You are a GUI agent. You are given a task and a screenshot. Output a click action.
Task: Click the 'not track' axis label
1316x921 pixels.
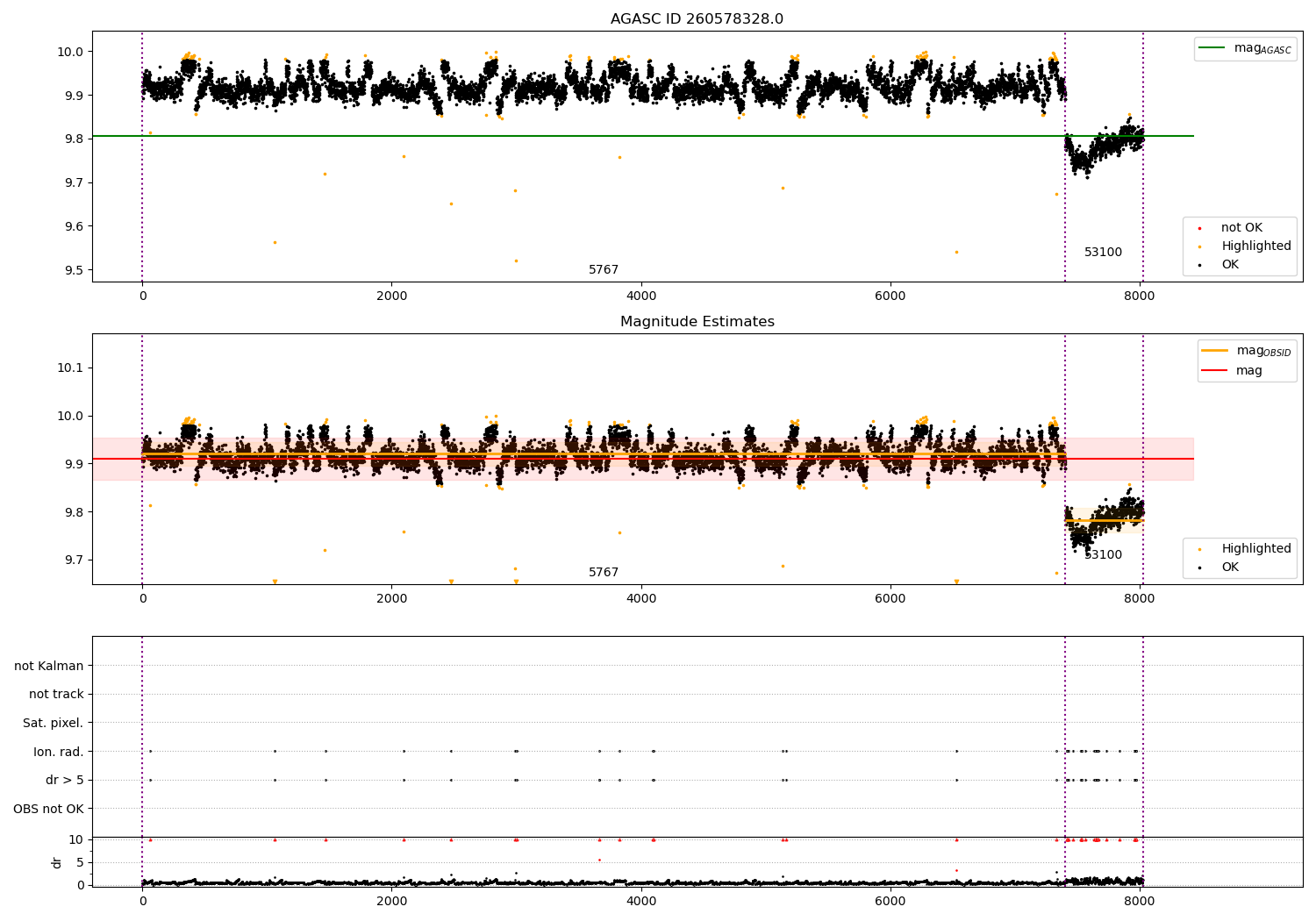(x=56, y=695)
